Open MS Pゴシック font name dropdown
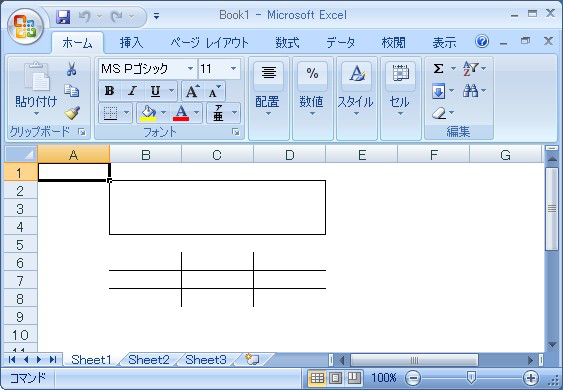The image size is (563, 390). (190, 69)
